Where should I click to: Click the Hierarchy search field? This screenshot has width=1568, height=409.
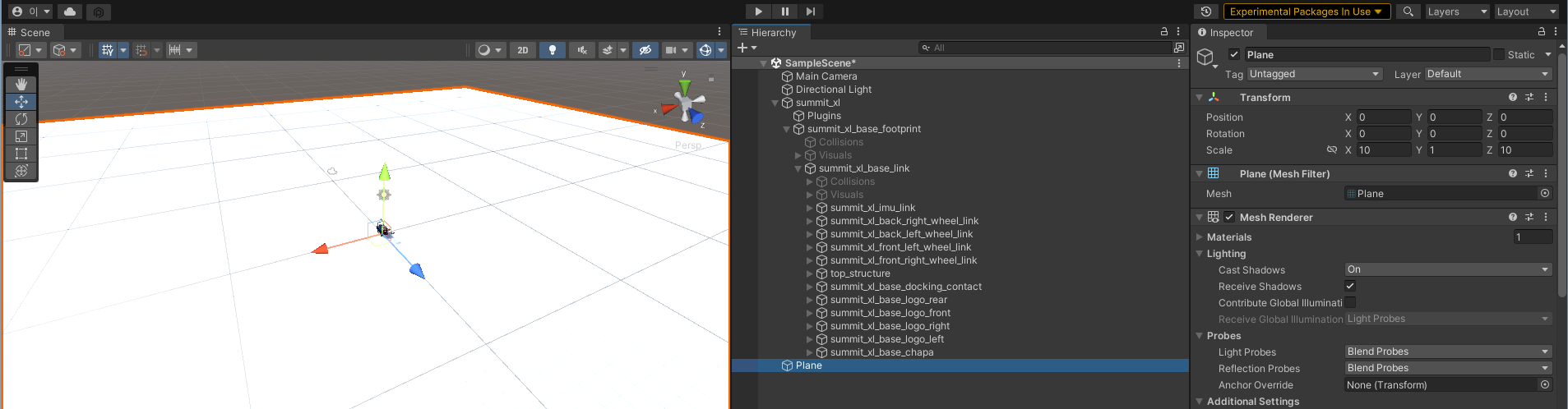(x=1044, y=48)
